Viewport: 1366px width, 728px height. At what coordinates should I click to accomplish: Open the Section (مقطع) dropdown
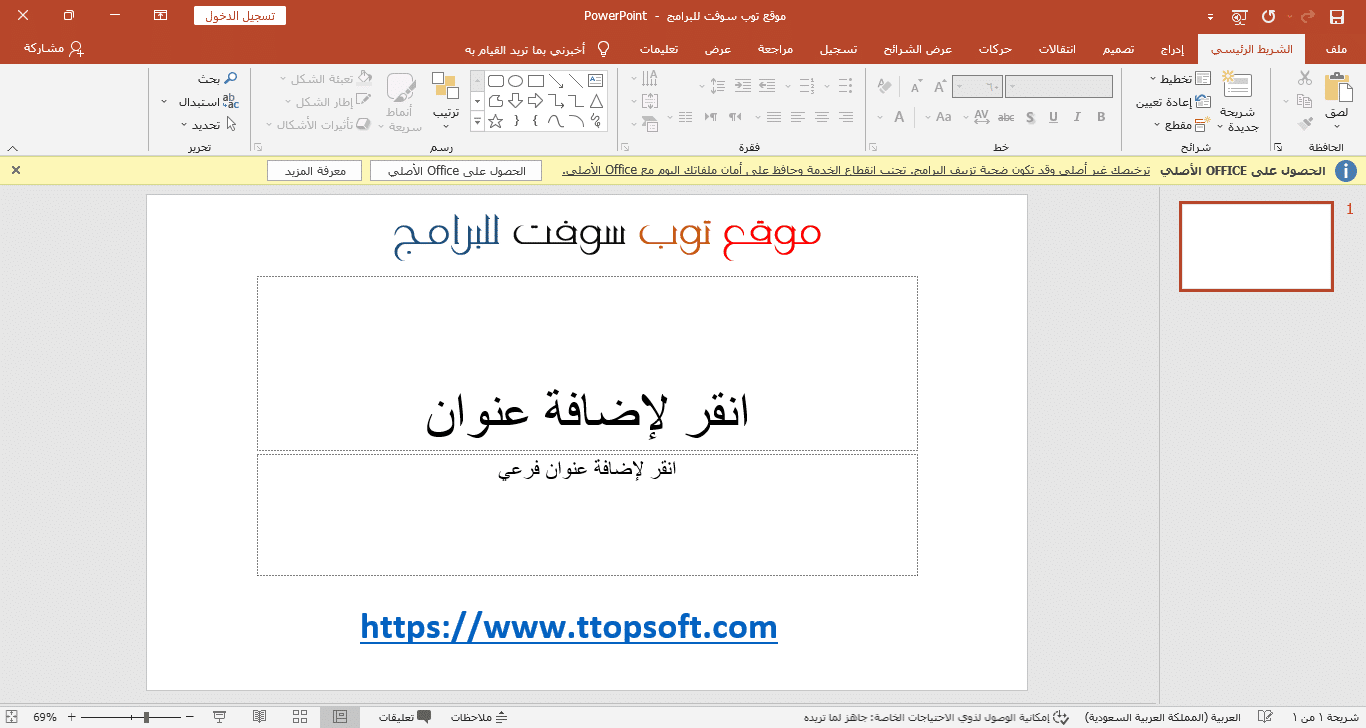1182,125
